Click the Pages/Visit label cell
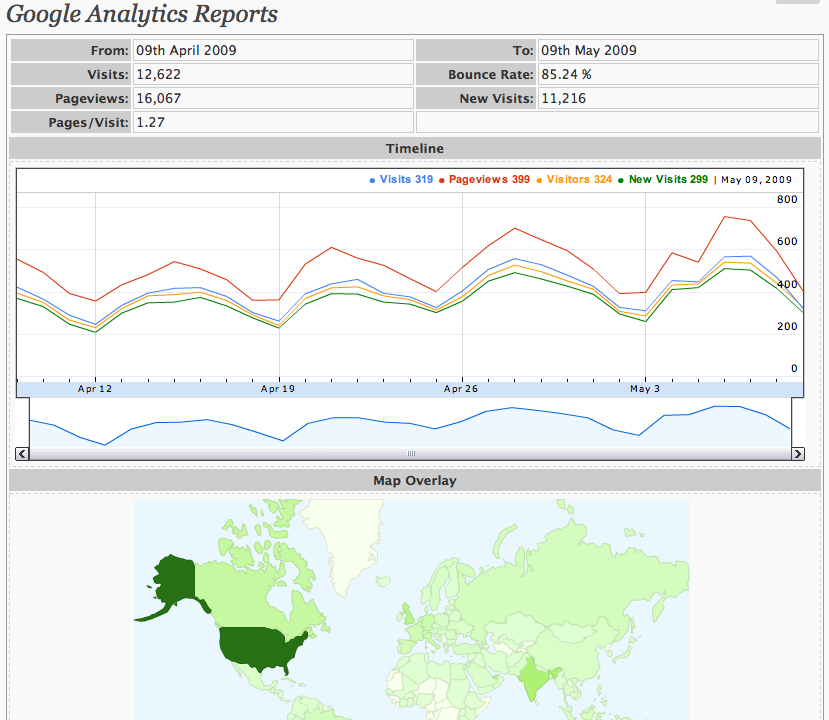The image size is (829, 720). pyautogui.click(x=71, y=123)
